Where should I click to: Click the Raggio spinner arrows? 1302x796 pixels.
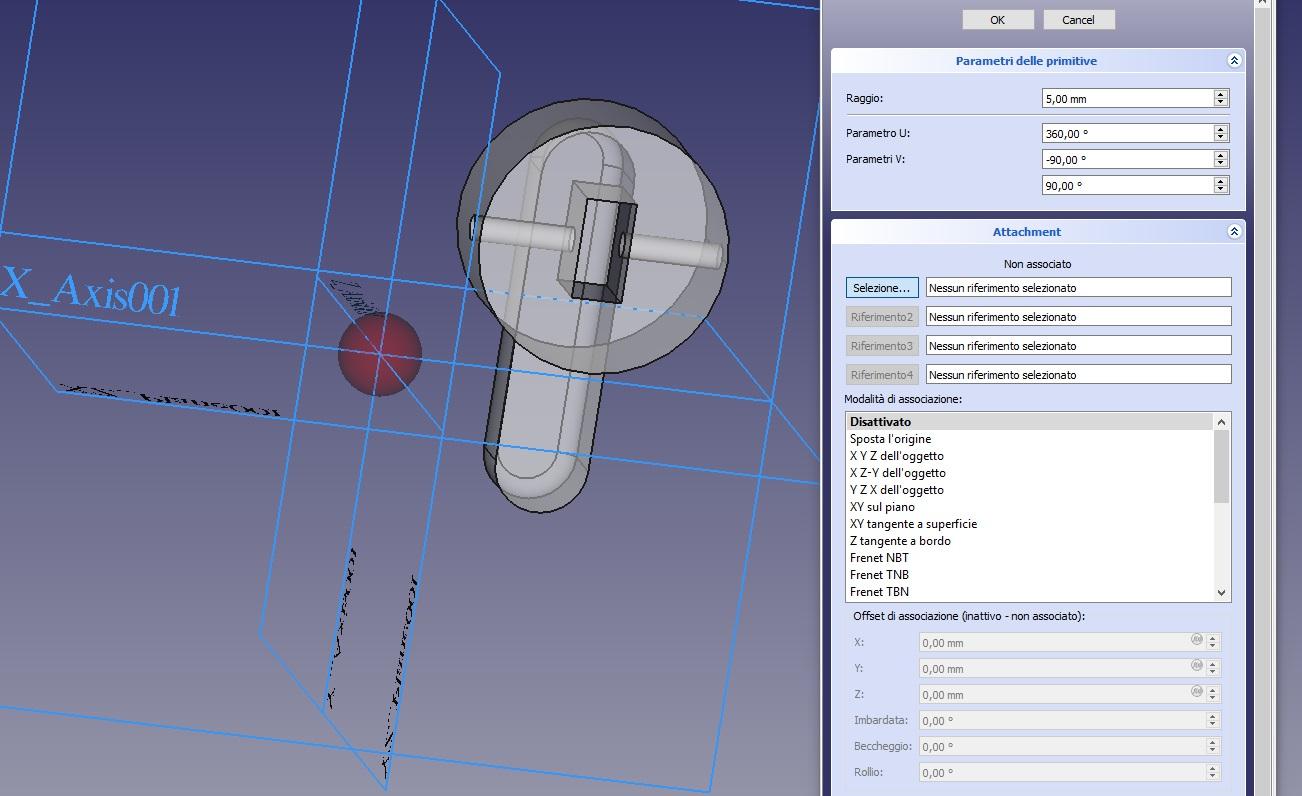point(1220,98)
